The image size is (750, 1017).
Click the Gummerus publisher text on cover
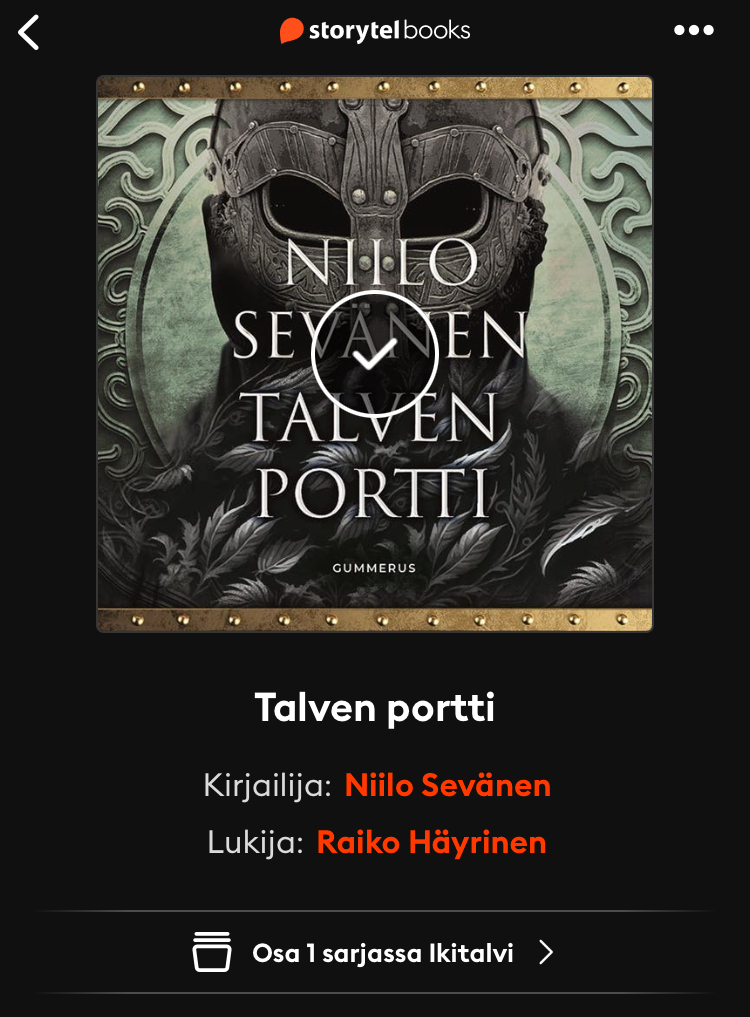374,568
